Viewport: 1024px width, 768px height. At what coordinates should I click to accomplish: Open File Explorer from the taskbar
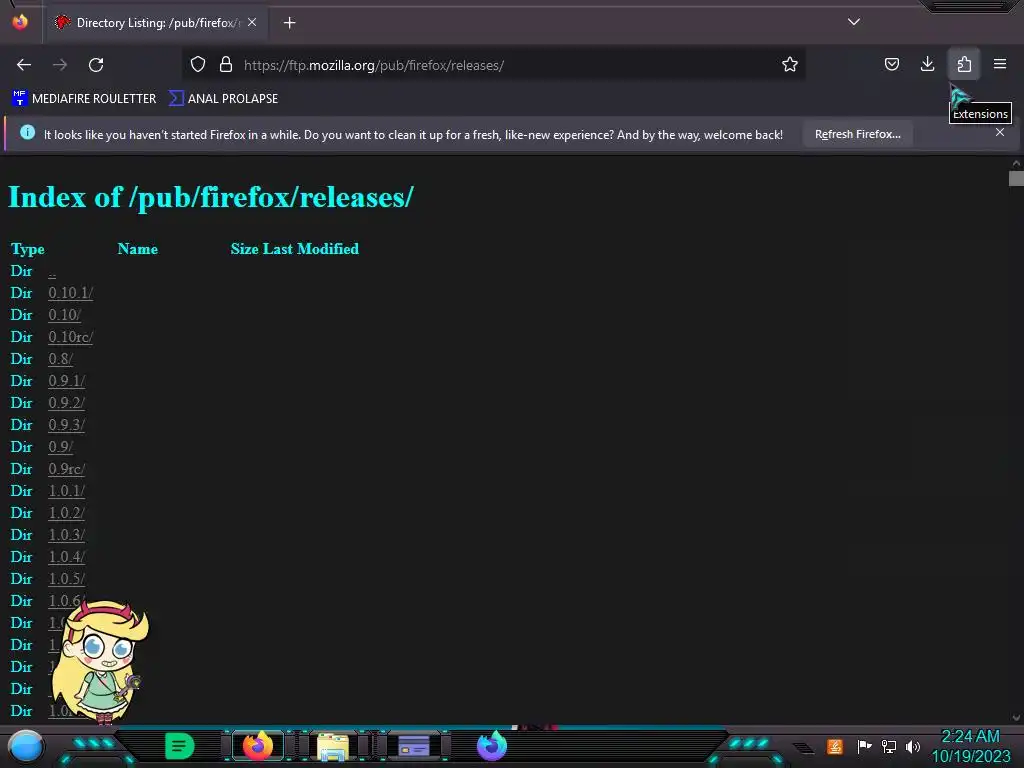coord(332,746)
